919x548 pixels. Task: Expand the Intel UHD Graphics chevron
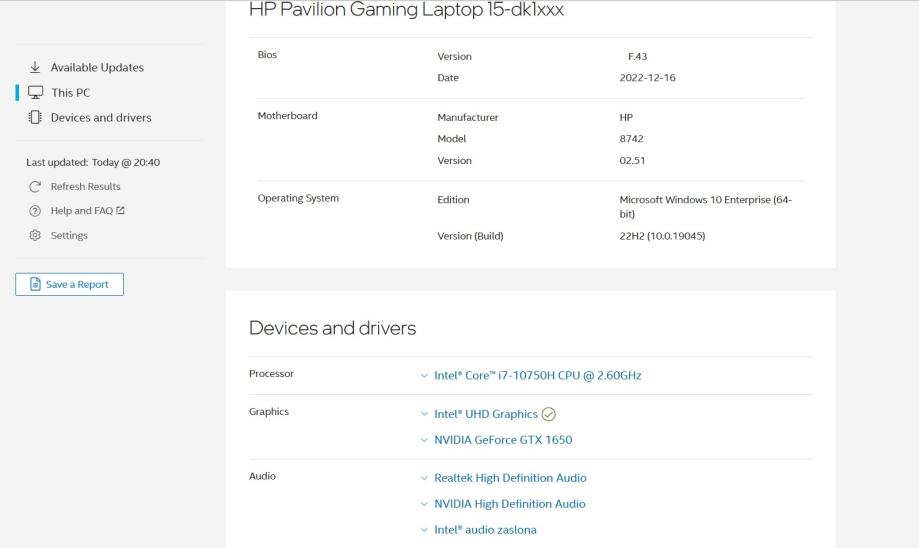(425, 414)
